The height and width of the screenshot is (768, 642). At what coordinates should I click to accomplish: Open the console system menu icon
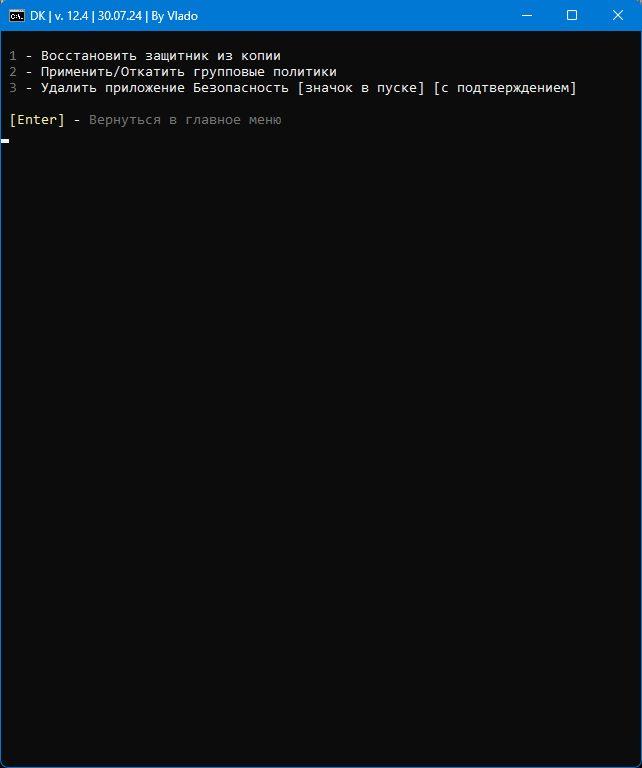[17, 16]
